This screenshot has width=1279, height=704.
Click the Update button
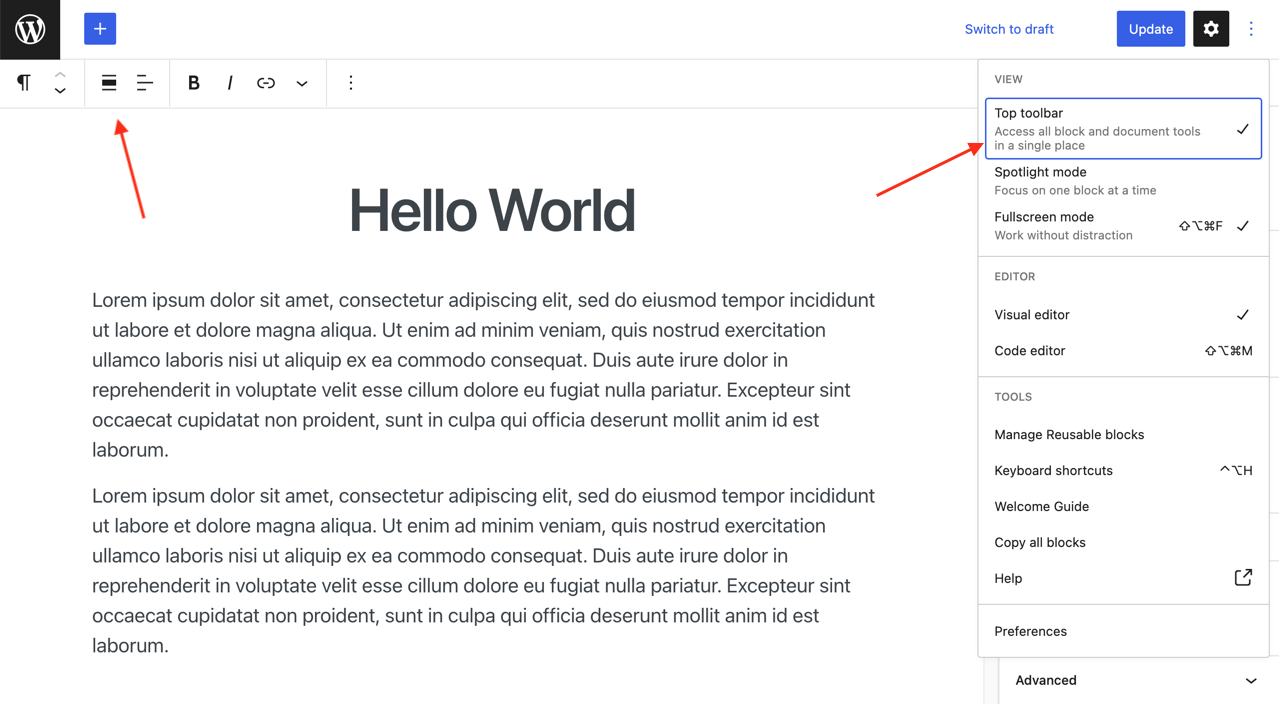(x=1150, y=28)
